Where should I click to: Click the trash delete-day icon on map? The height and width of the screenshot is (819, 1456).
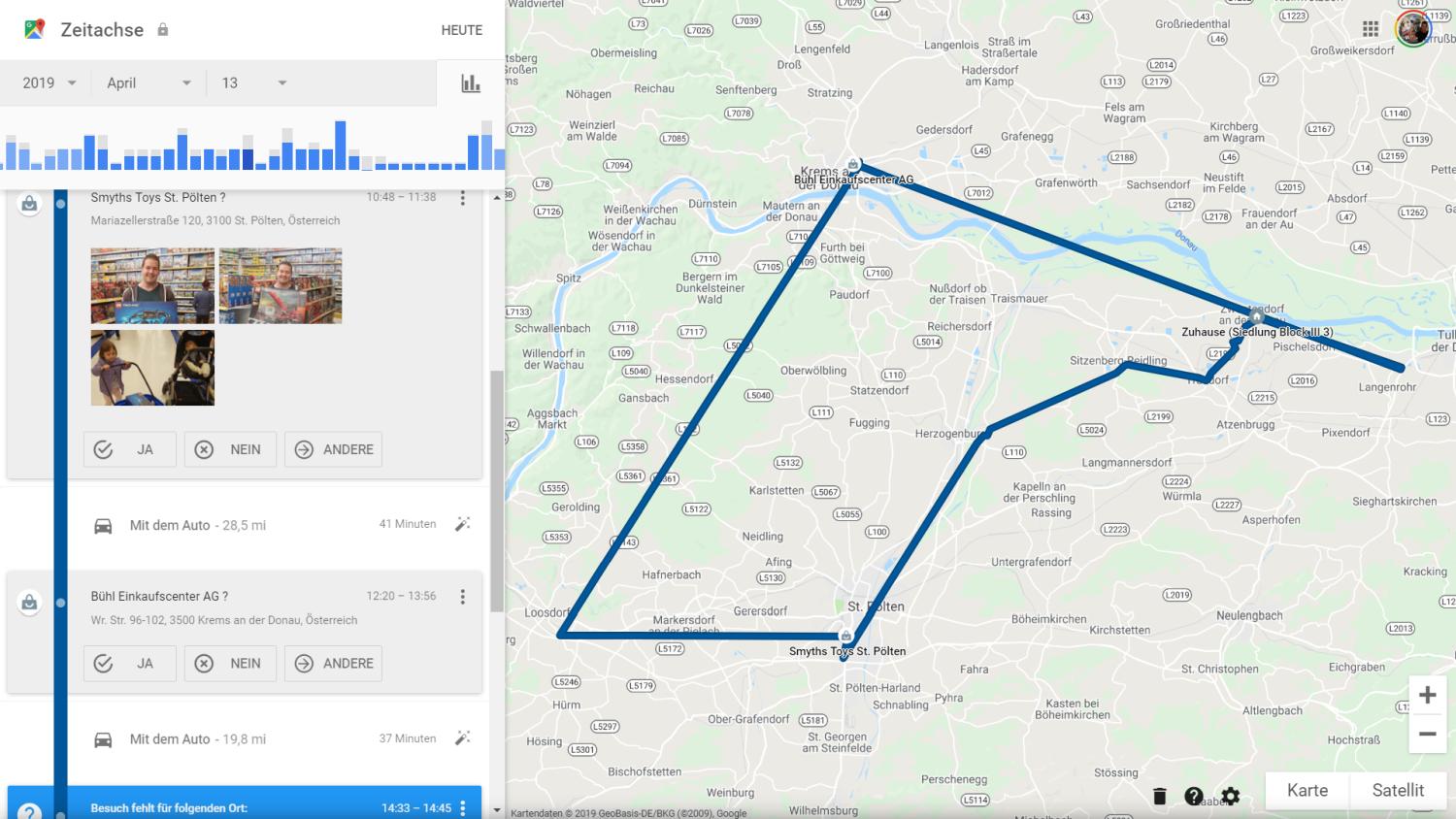tap(1159, 797)
